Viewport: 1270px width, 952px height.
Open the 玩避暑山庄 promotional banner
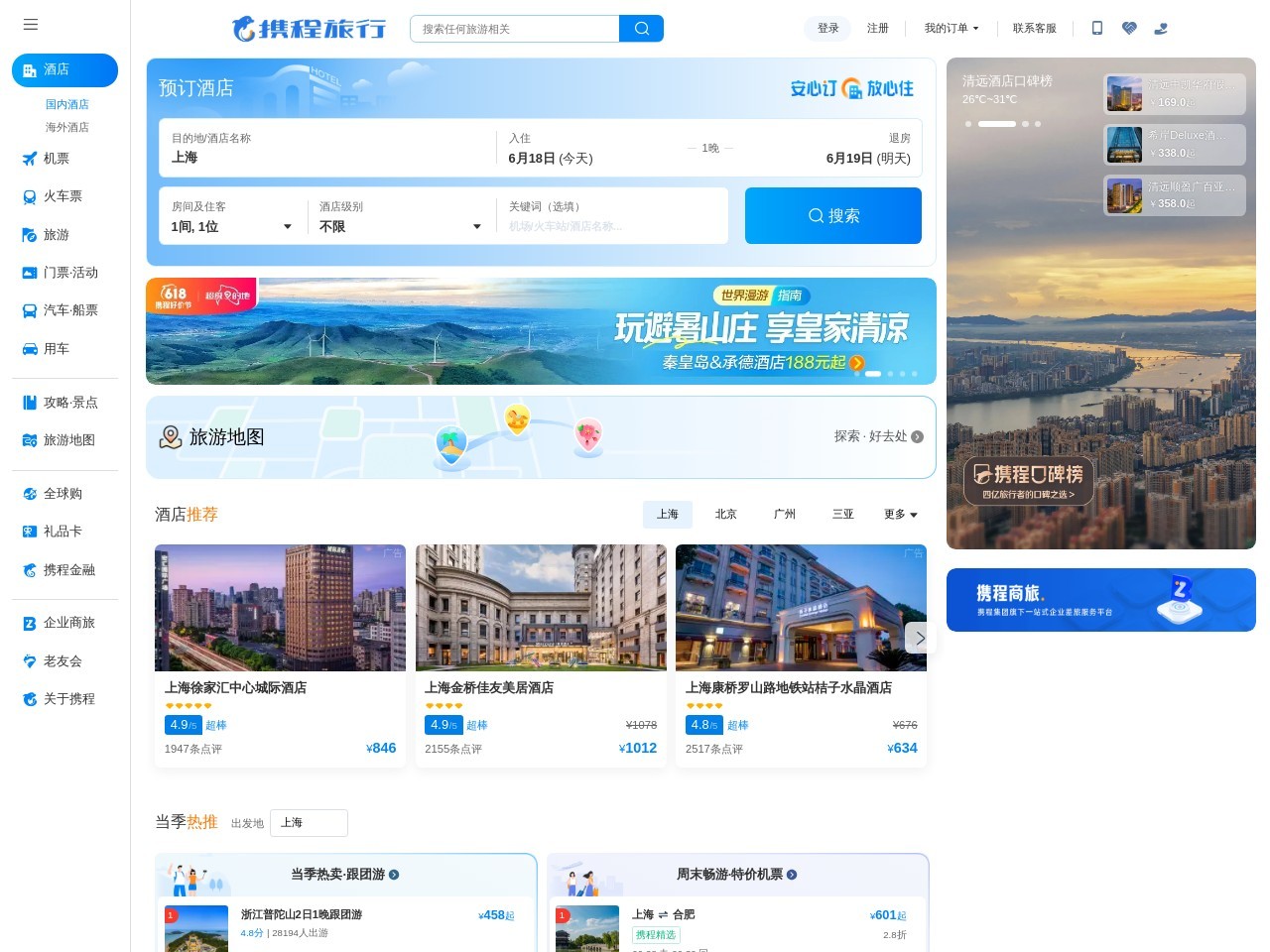coord(541,331)
